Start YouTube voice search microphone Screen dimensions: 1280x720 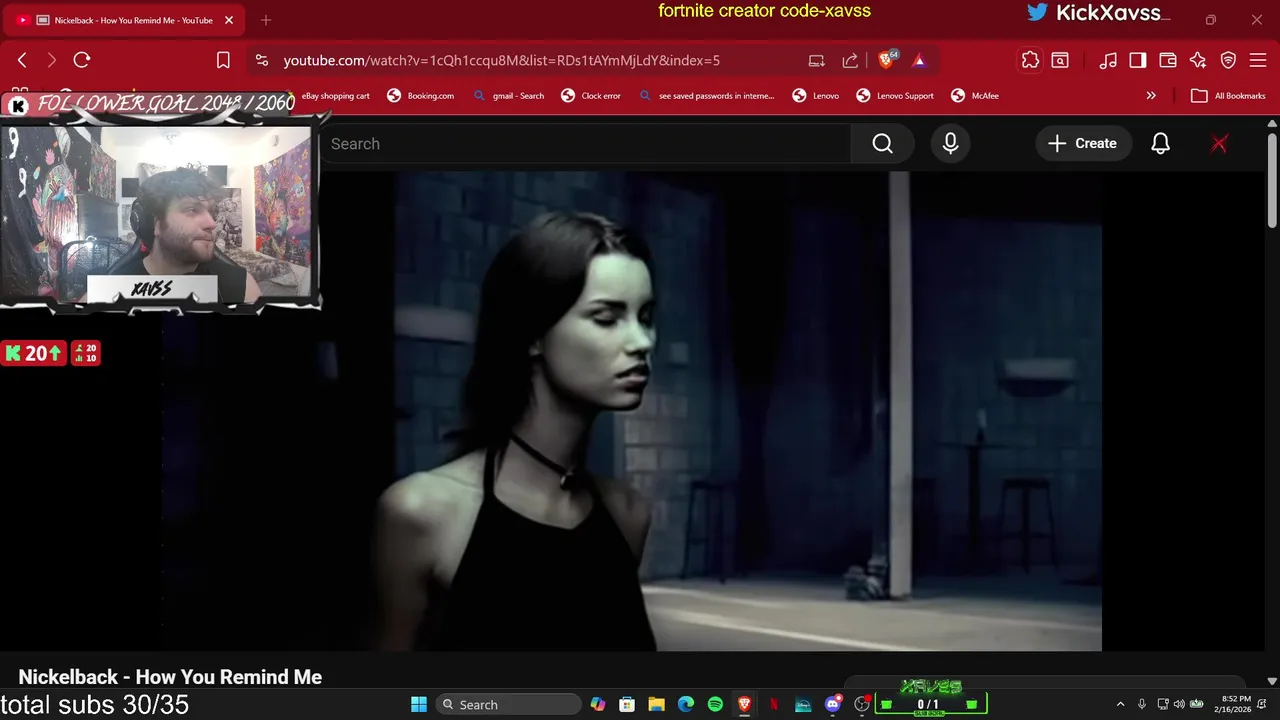950,144
